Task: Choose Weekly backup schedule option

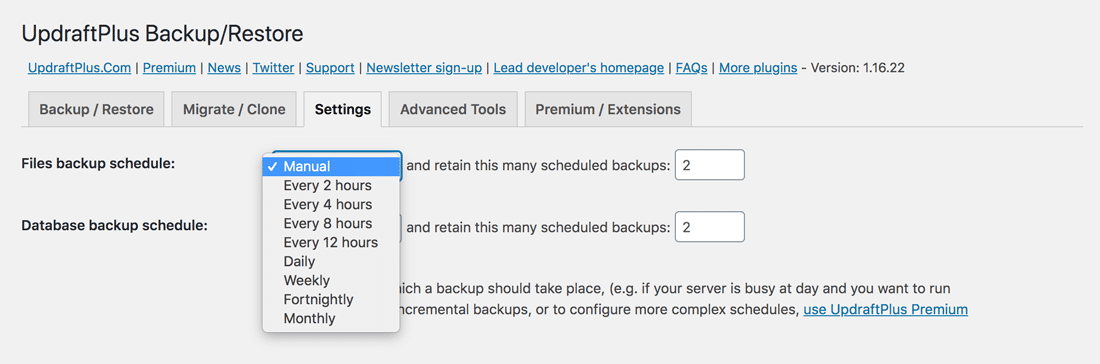Action: click(x=331, y=281)
